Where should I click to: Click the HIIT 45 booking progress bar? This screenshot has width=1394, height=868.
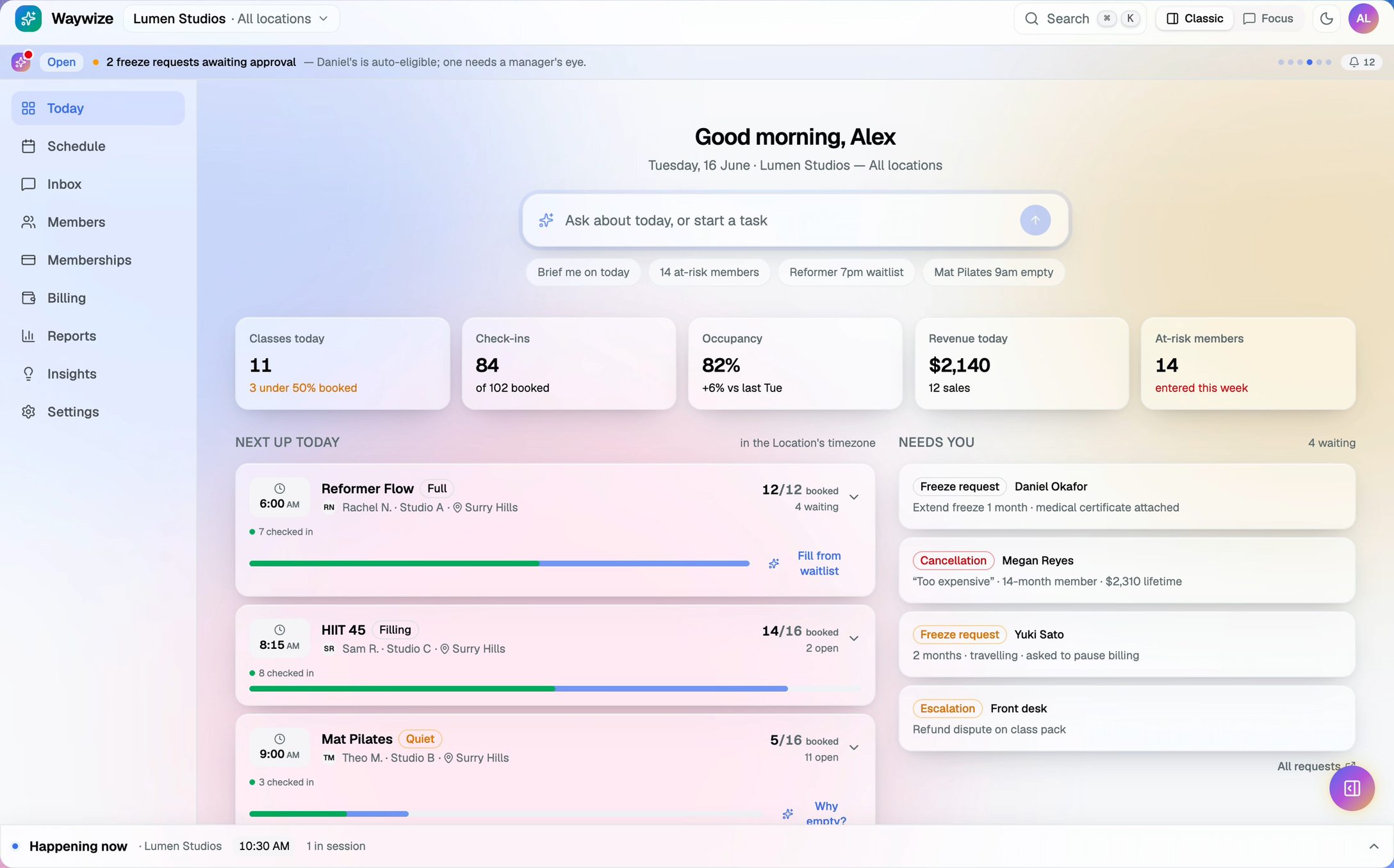(555, 689)
